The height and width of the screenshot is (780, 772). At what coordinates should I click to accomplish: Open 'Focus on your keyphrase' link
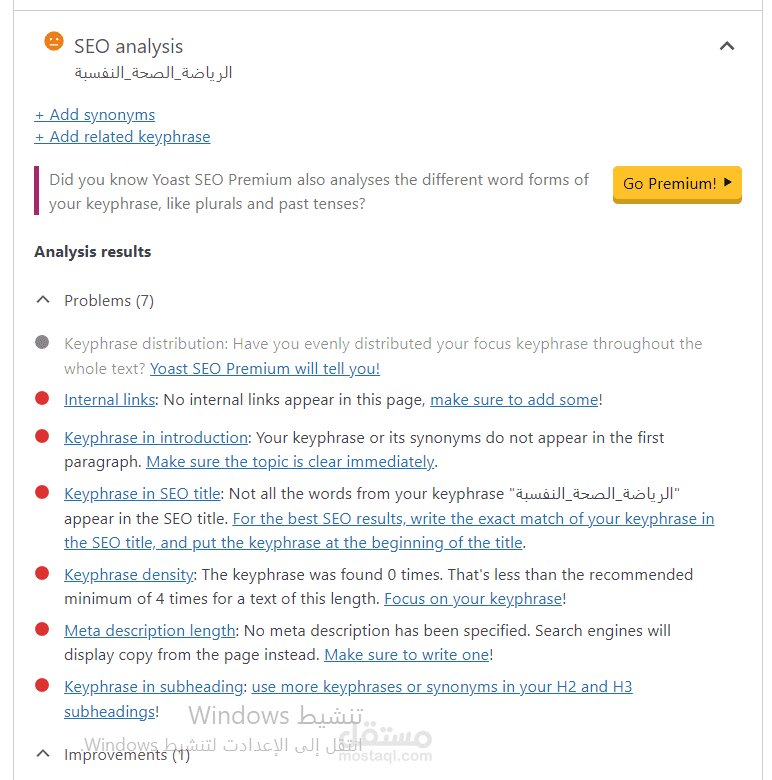(473, 599)
